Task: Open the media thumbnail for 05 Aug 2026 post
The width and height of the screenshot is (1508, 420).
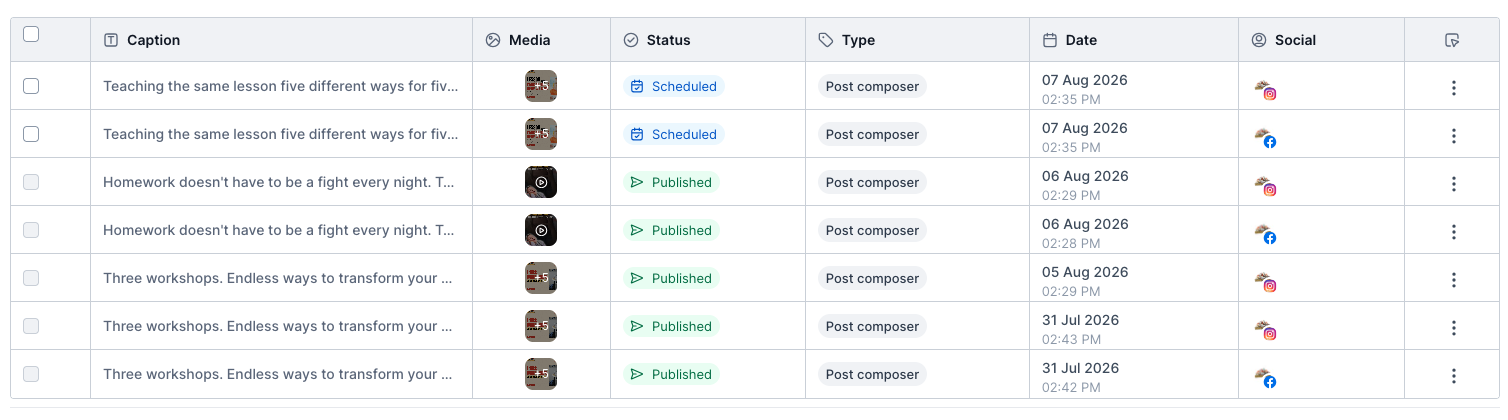Action: (541, 278)
